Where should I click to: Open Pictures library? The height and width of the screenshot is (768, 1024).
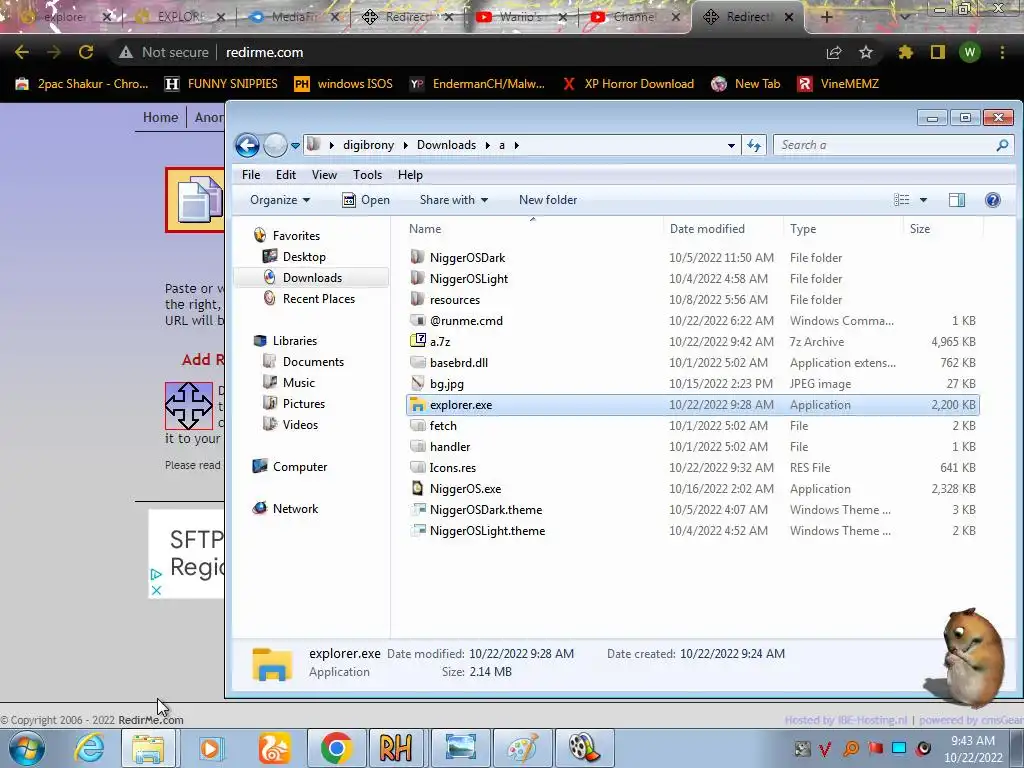pyautogui.click(x=304, y=404)
